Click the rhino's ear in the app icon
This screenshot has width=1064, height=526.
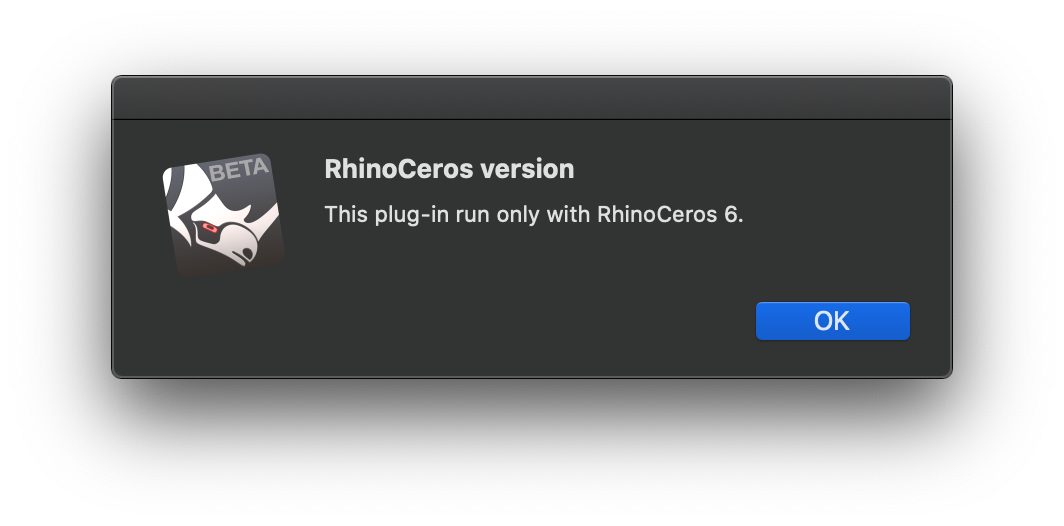tap(192, 183)
